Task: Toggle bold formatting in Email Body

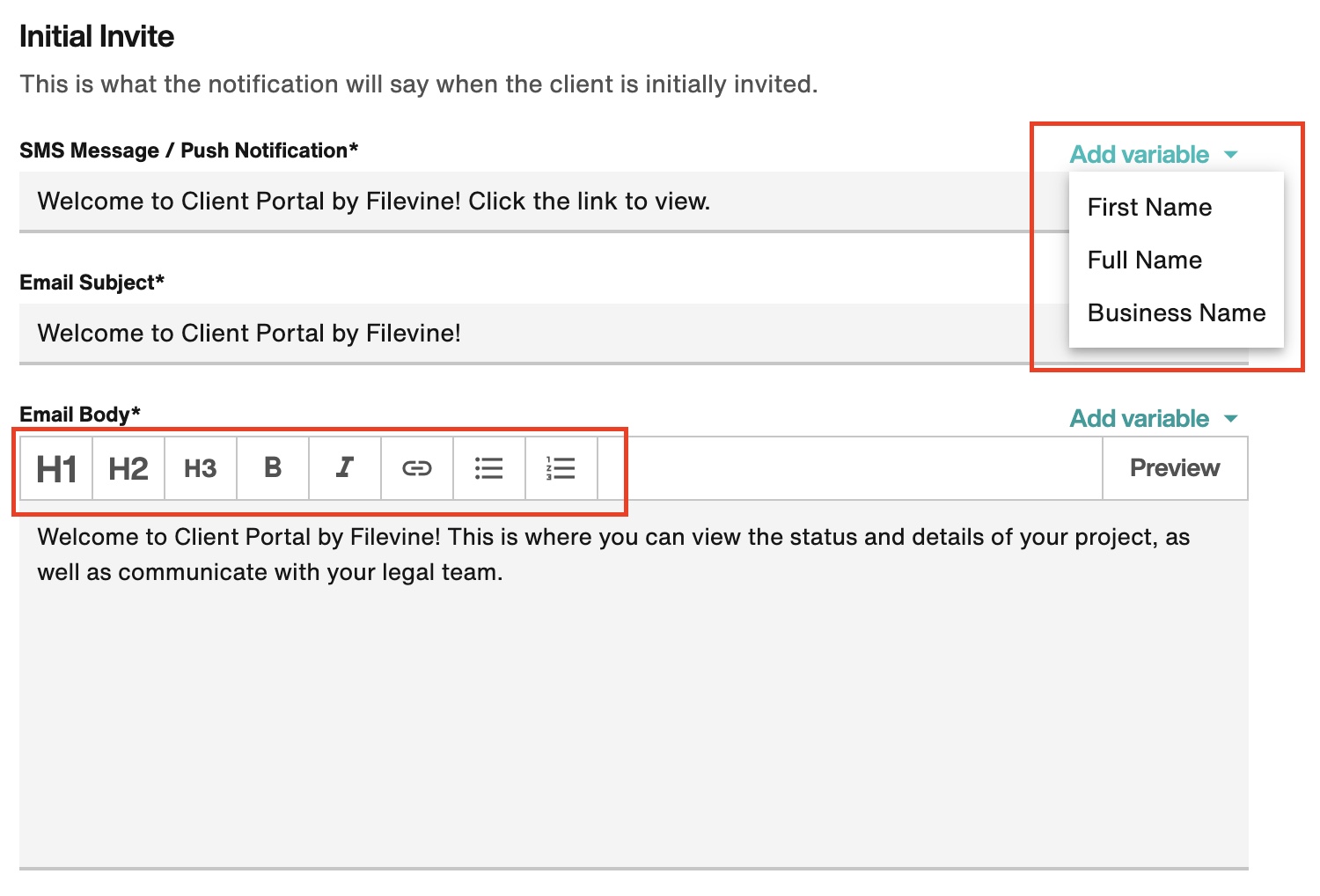Action: tap(273, 468)
